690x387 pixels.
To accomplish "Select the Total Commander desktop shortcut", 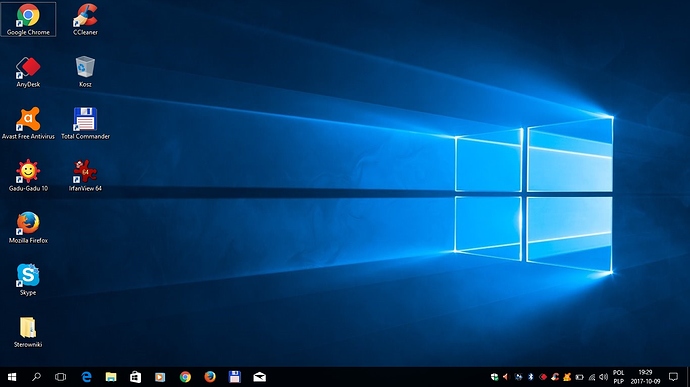I will [x=85, y=124].
